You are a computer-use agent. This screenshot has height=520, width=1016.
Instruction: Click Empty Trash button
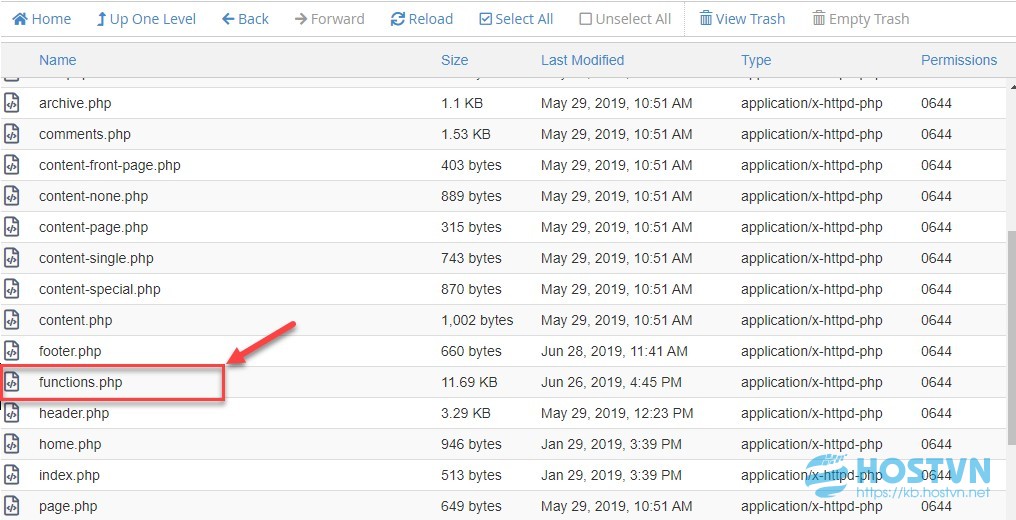(x=860, y=19)
